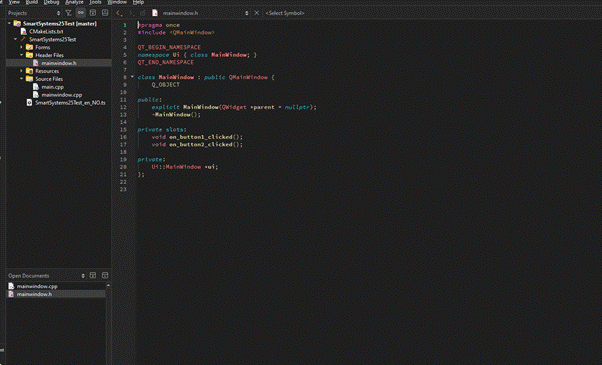Collapse the SmartSystems25Test target node

click(15, 39)
